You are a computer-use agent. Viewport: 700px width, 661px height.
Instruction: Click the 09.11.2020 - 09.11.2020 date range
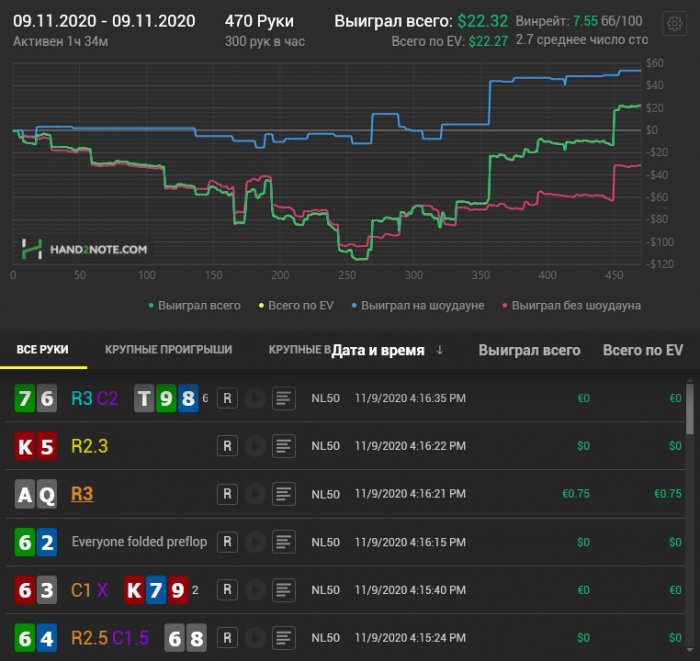tap(104, 21)
